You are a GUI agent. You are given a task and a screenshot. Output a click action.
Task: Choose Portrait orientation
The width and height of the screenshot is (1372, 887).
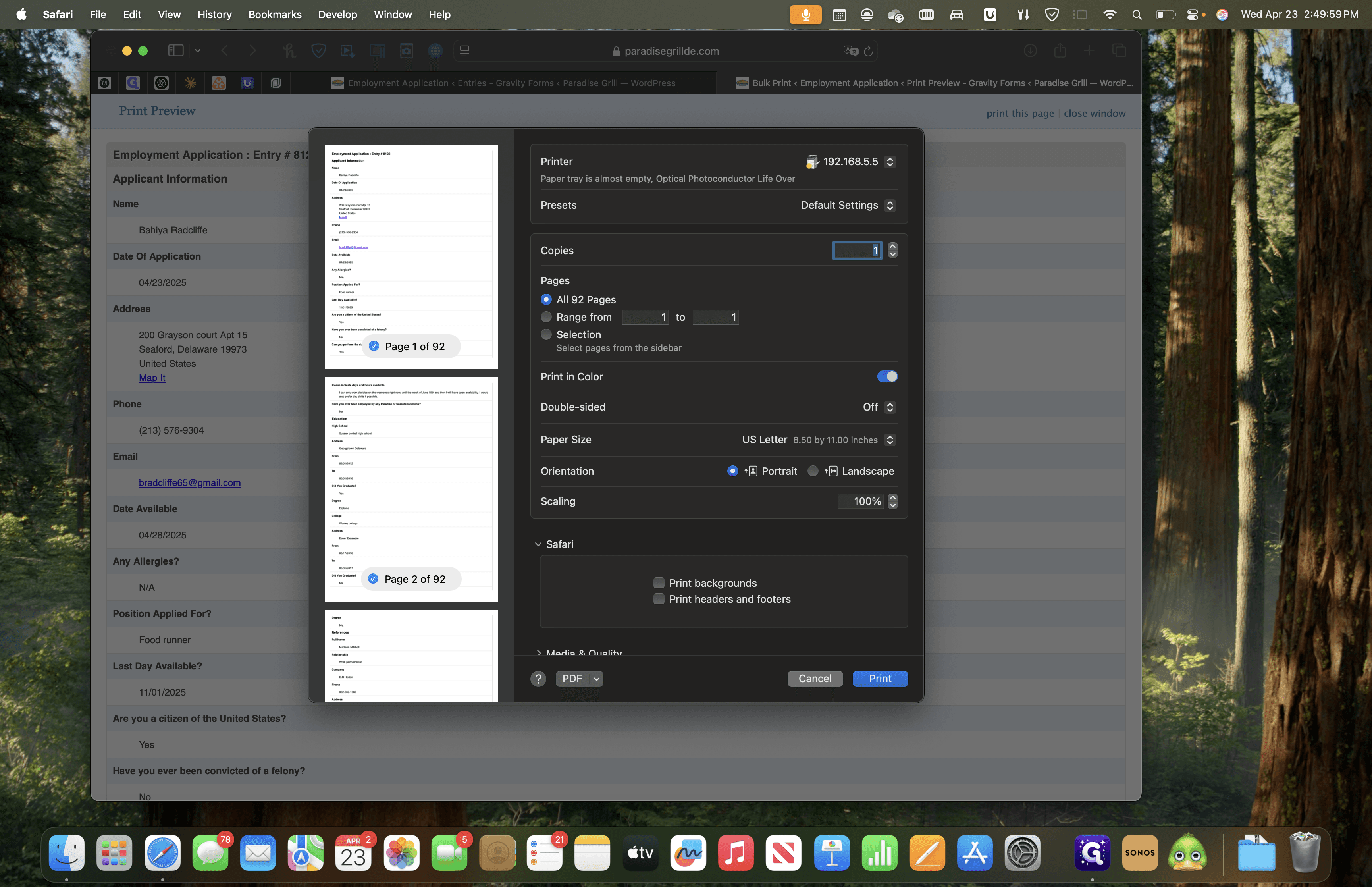(x=732, y=471)
